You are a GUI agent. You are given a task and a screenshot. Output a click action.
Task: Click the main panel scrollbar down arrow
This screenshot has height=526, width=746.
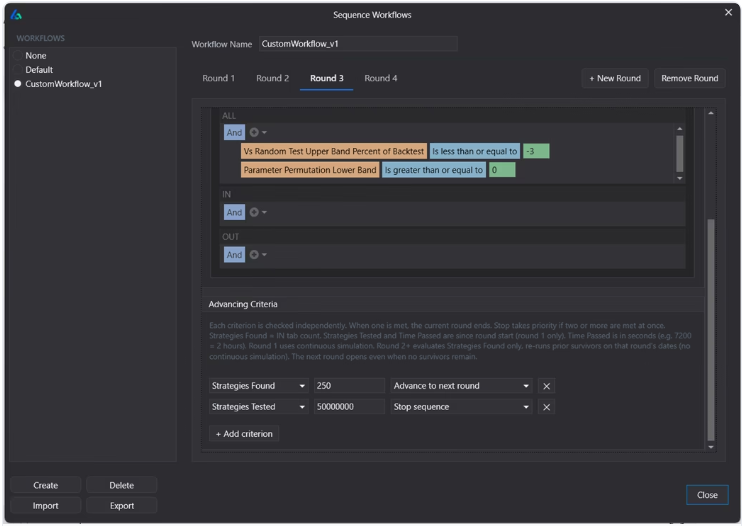click(711, 447)
